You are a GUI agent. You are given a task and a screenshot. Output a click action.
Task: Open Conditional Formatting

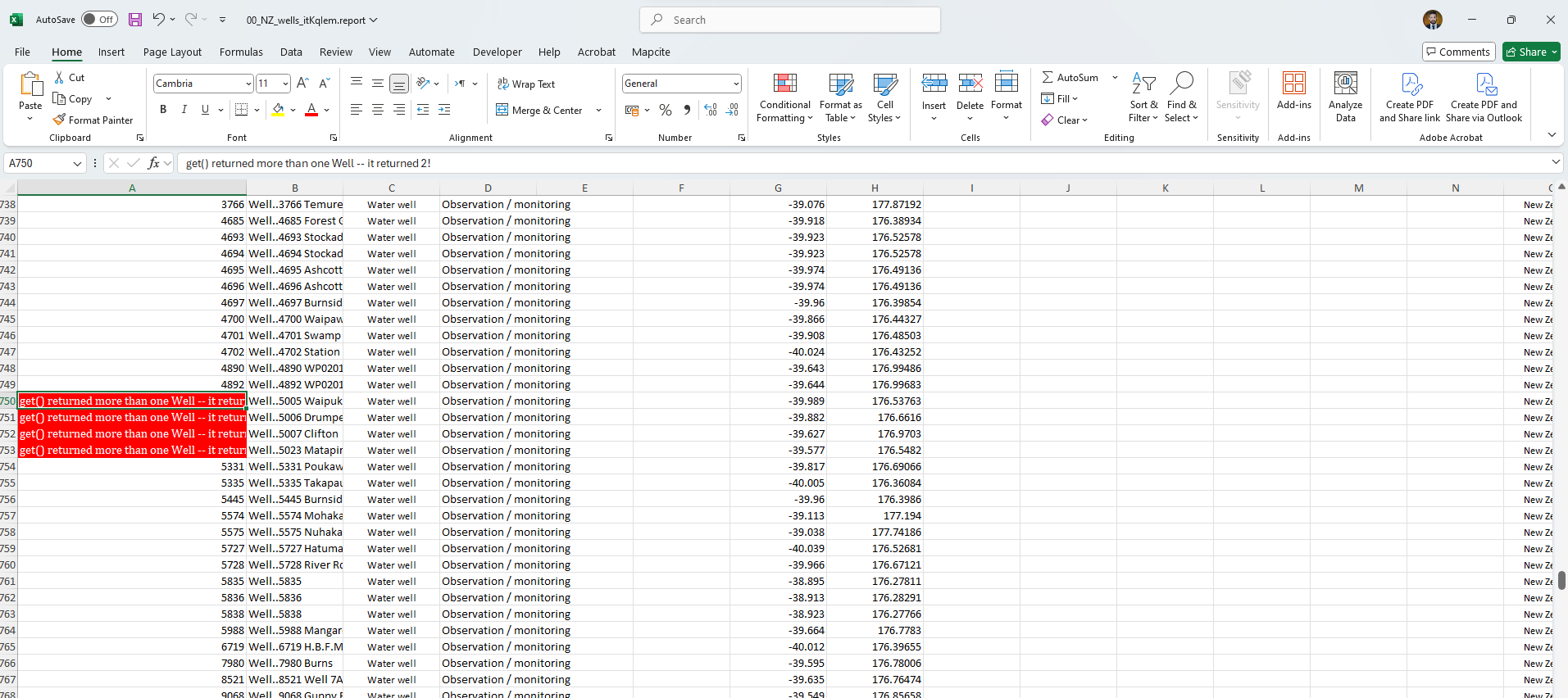click(784, 97)
